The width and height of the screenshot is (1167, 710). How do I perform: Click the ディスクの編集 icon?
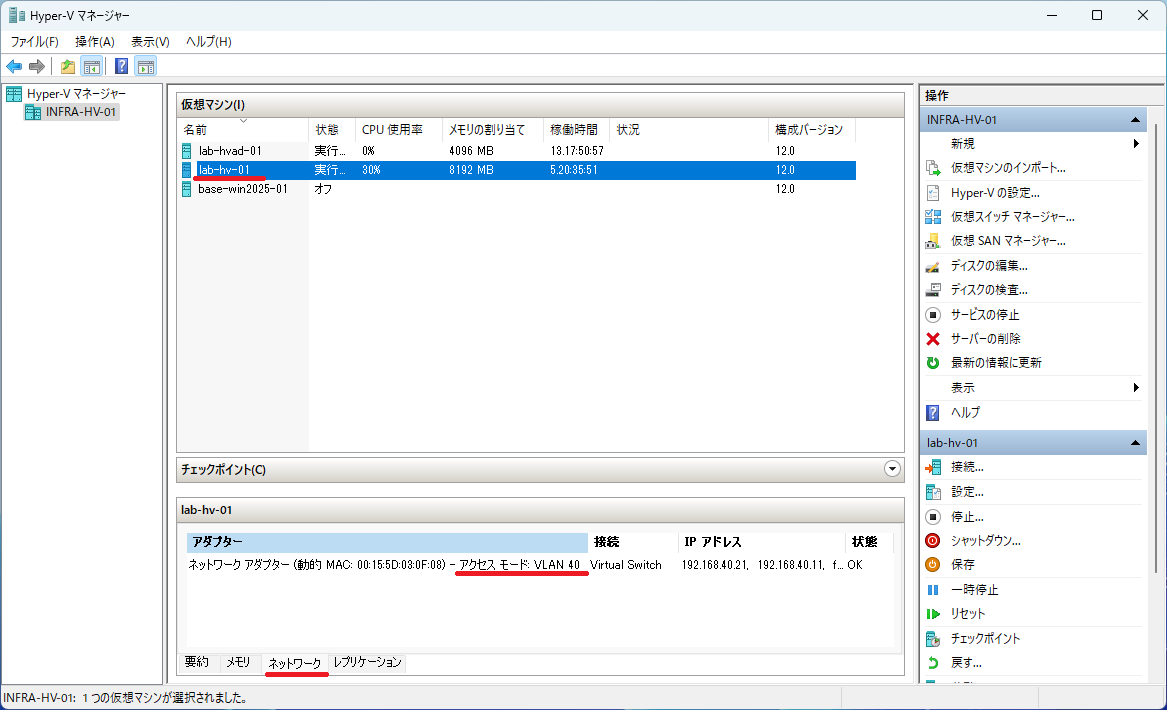click(933, 266)
